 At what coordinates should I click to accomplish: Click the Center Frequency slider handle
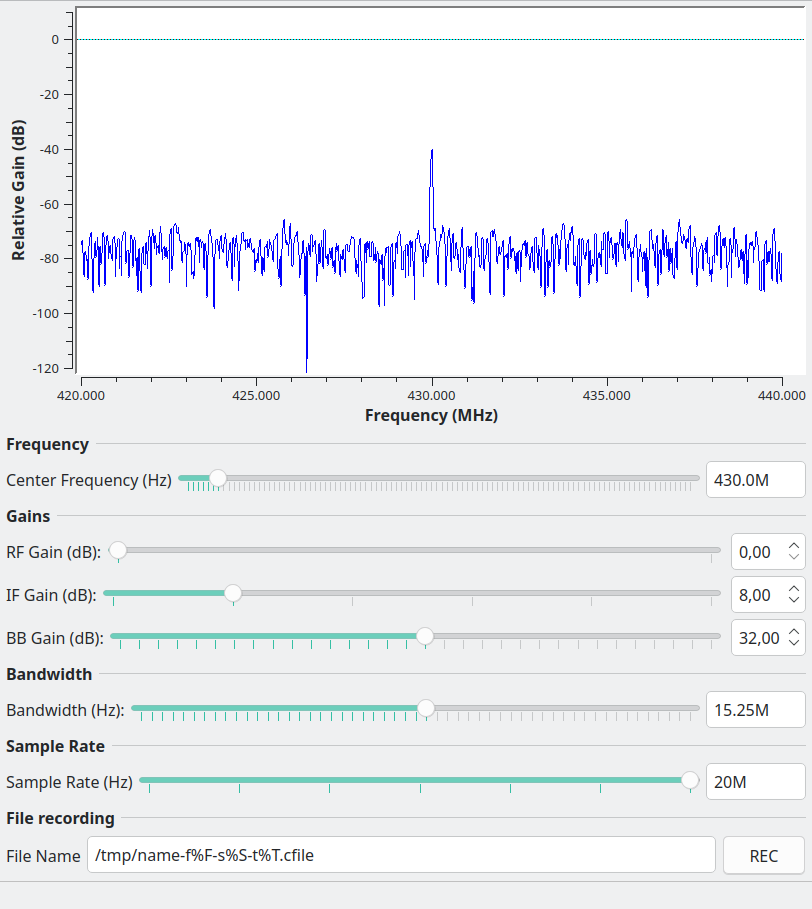[x=218, y=478]
